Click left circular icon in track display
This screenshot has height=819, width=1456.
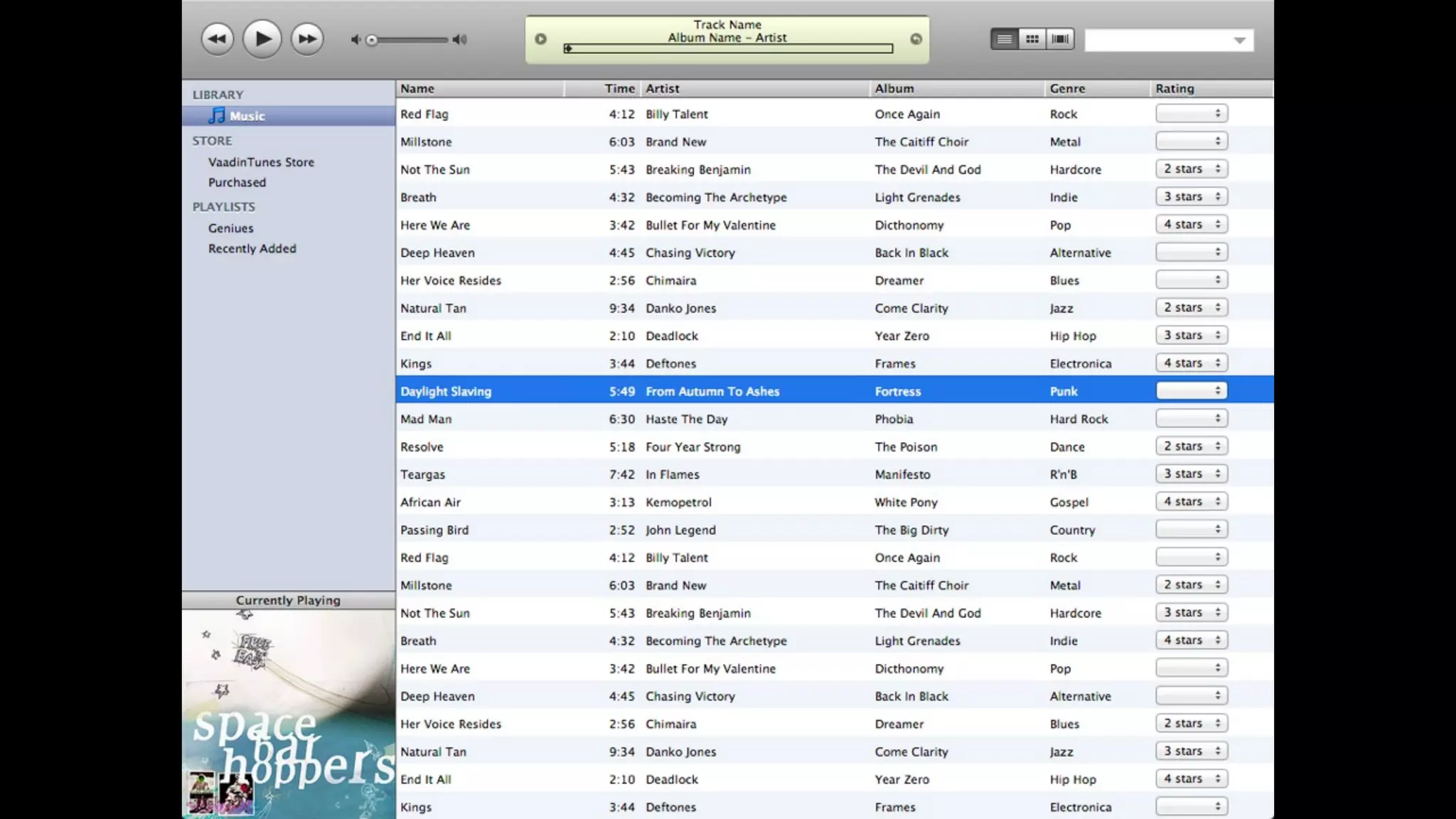pyautogui.click(x=540, y=39)
